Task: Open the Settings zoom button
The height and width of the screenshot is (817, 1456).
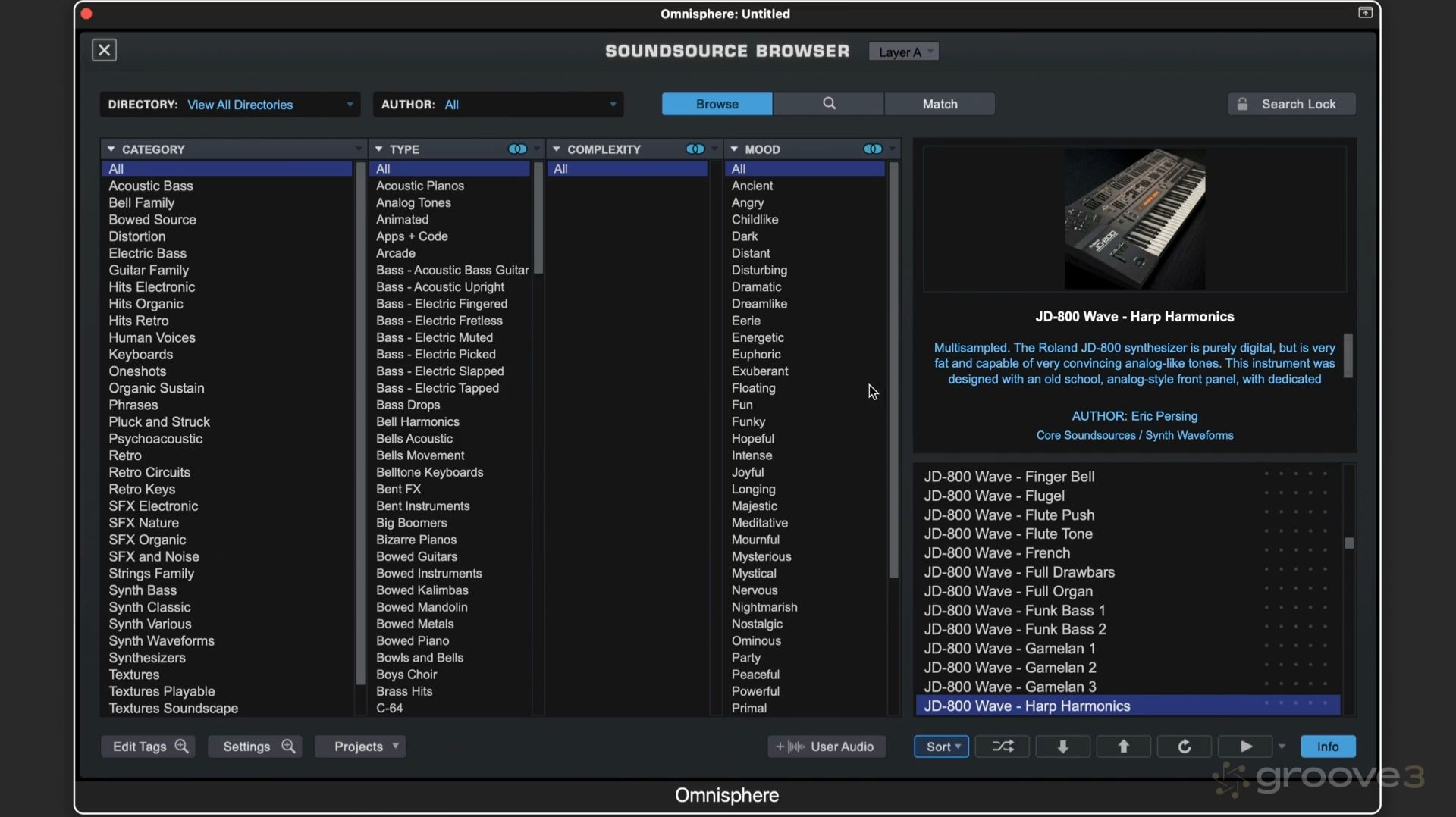Action: [255, 747]
